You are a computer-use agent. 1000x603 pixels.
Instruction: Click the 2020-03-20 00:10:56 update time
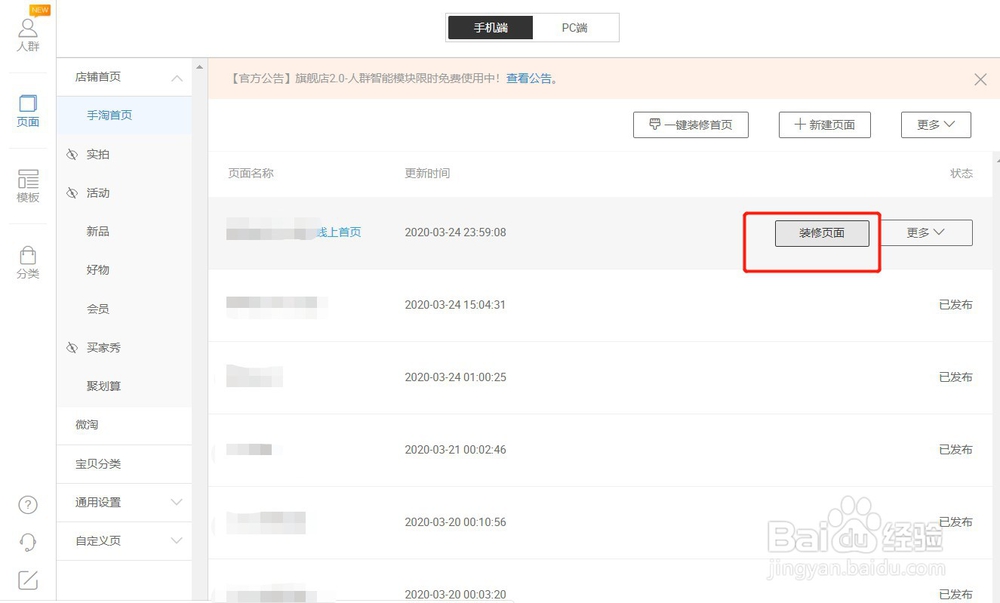point(455,522)
